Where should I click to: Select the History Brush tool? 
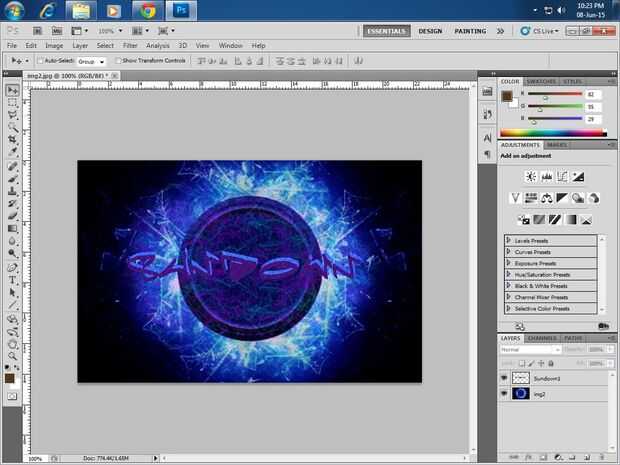tap(13, 203)
